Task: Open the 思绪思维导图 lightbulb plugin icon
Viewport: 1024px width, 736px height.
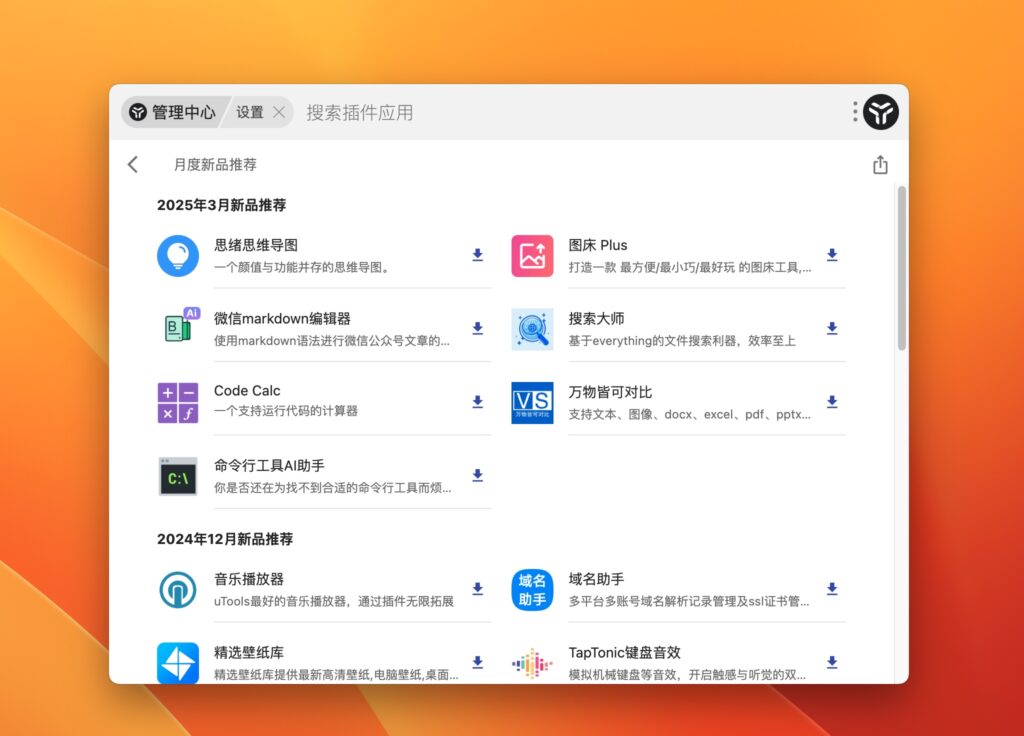Action: coord(178,255)
